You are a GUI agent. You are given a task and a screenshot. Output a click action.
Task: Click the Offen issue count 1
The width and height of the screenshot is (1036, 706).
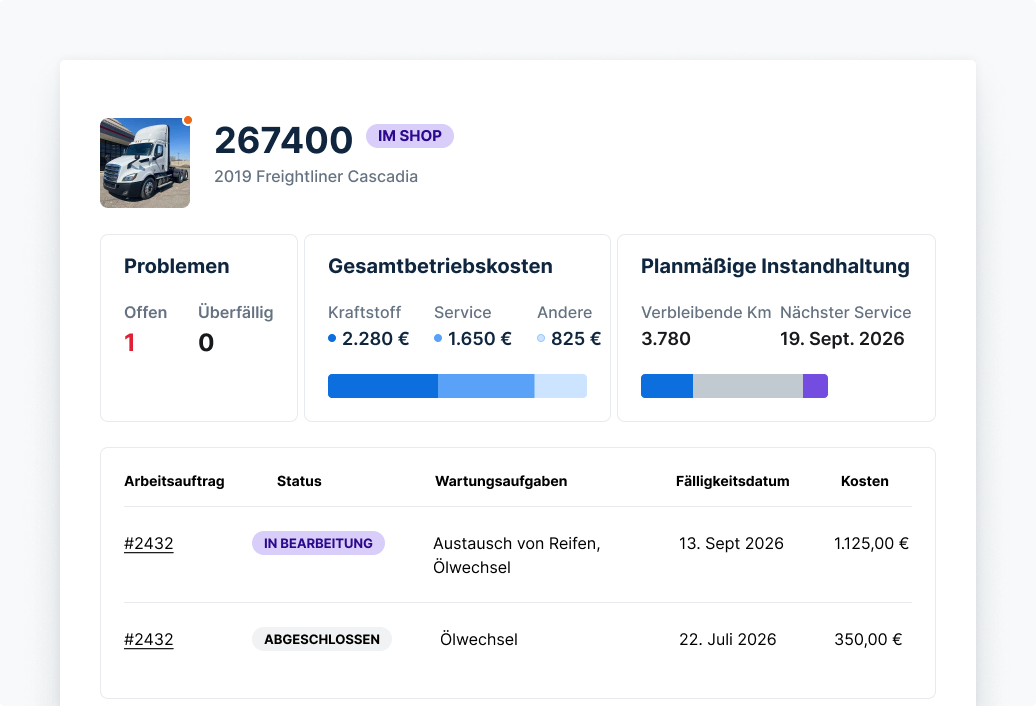[130, 342]
